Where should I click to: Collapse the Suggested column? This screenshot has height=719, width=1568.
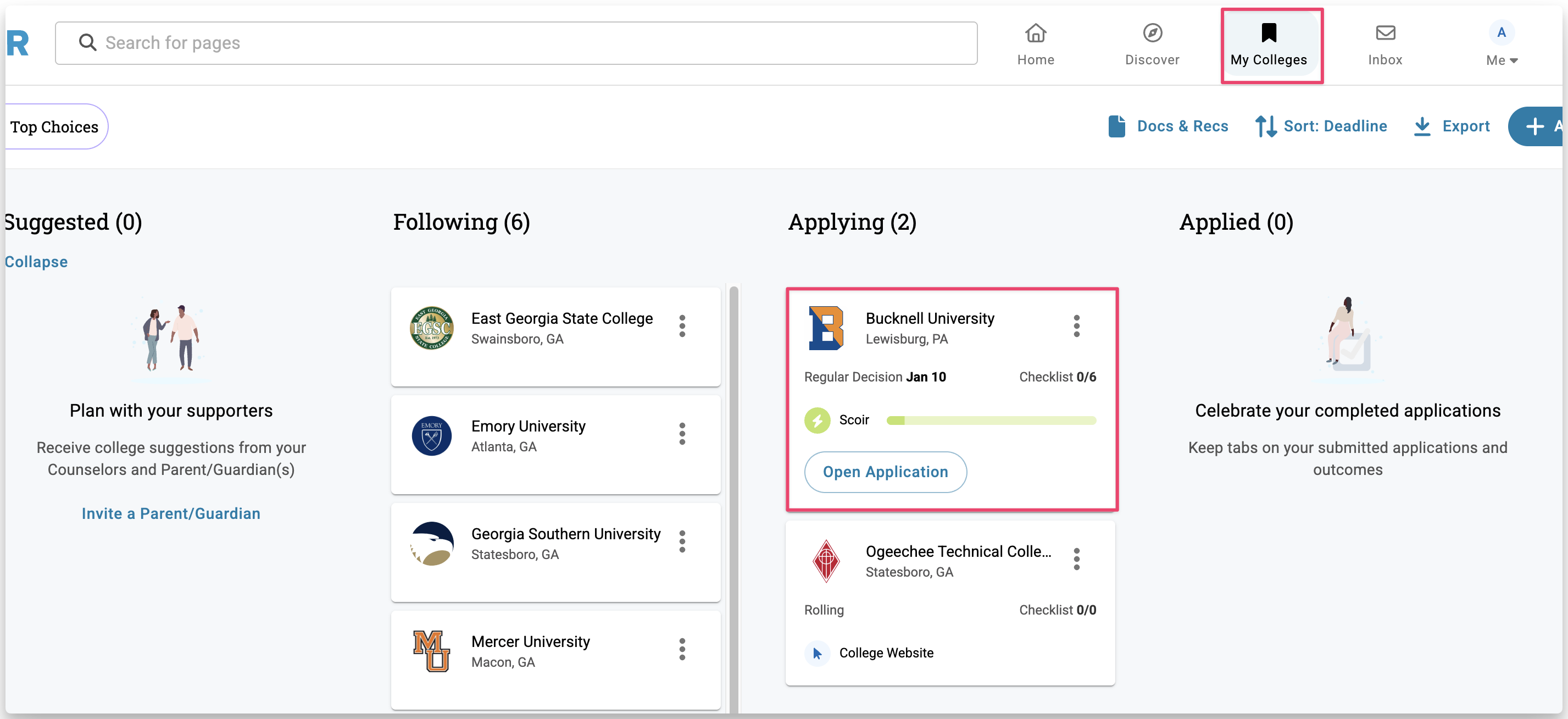[x=36, y=262]
